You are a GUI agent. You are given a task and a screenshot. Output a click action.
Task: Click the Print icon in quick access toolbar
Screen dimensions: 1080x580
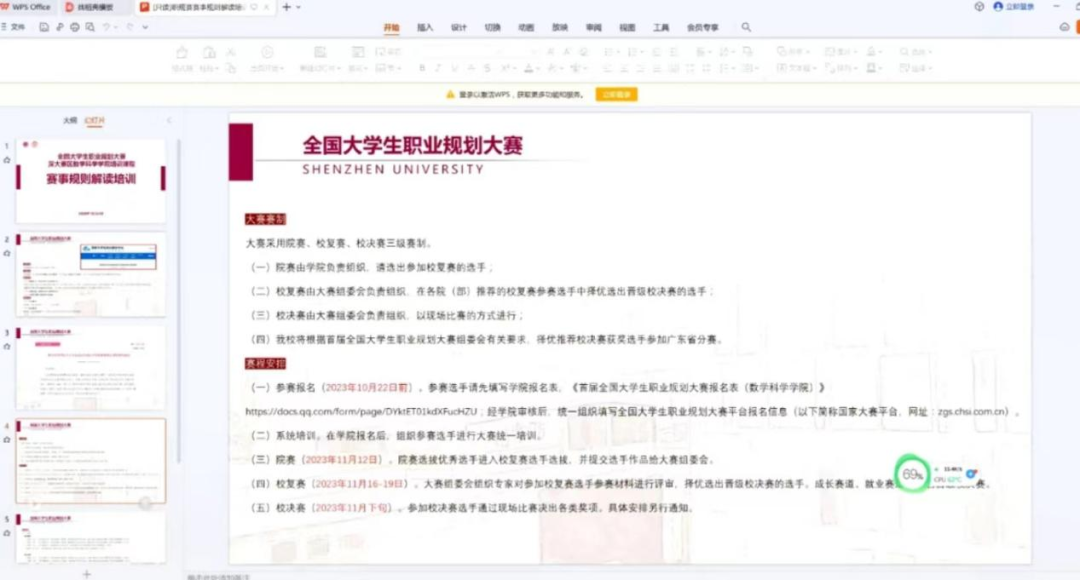tap(75, 27)
